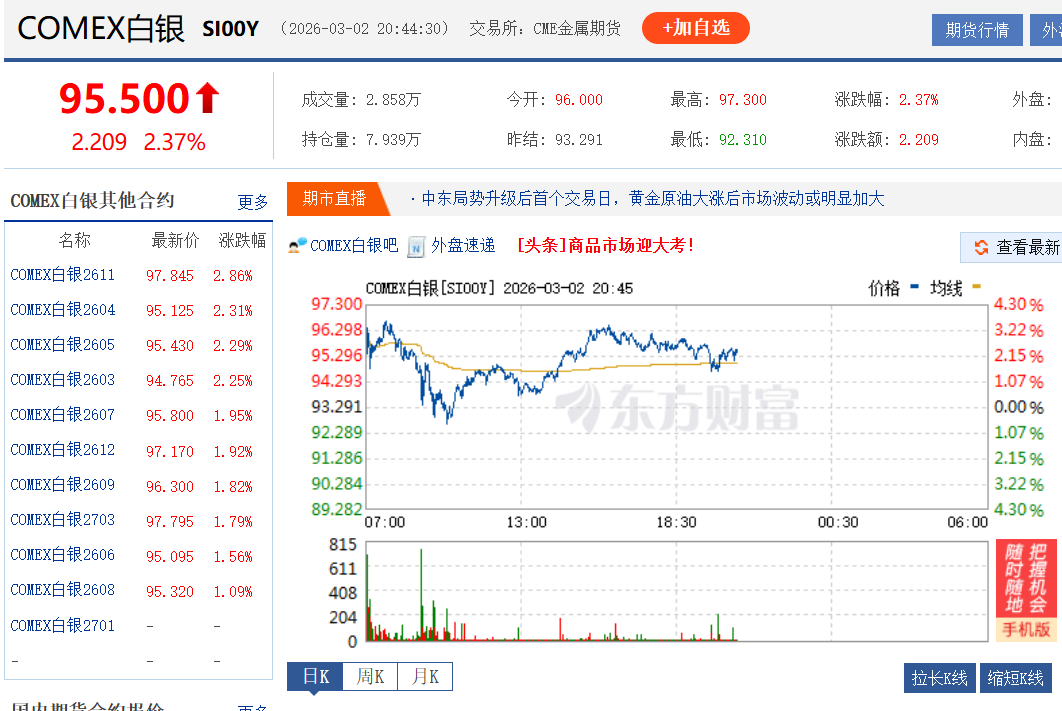The width and height of the screenshot is (1062, 711).
Task: Click the refresh icon beside 查看最新
Action: pos(981,247)
